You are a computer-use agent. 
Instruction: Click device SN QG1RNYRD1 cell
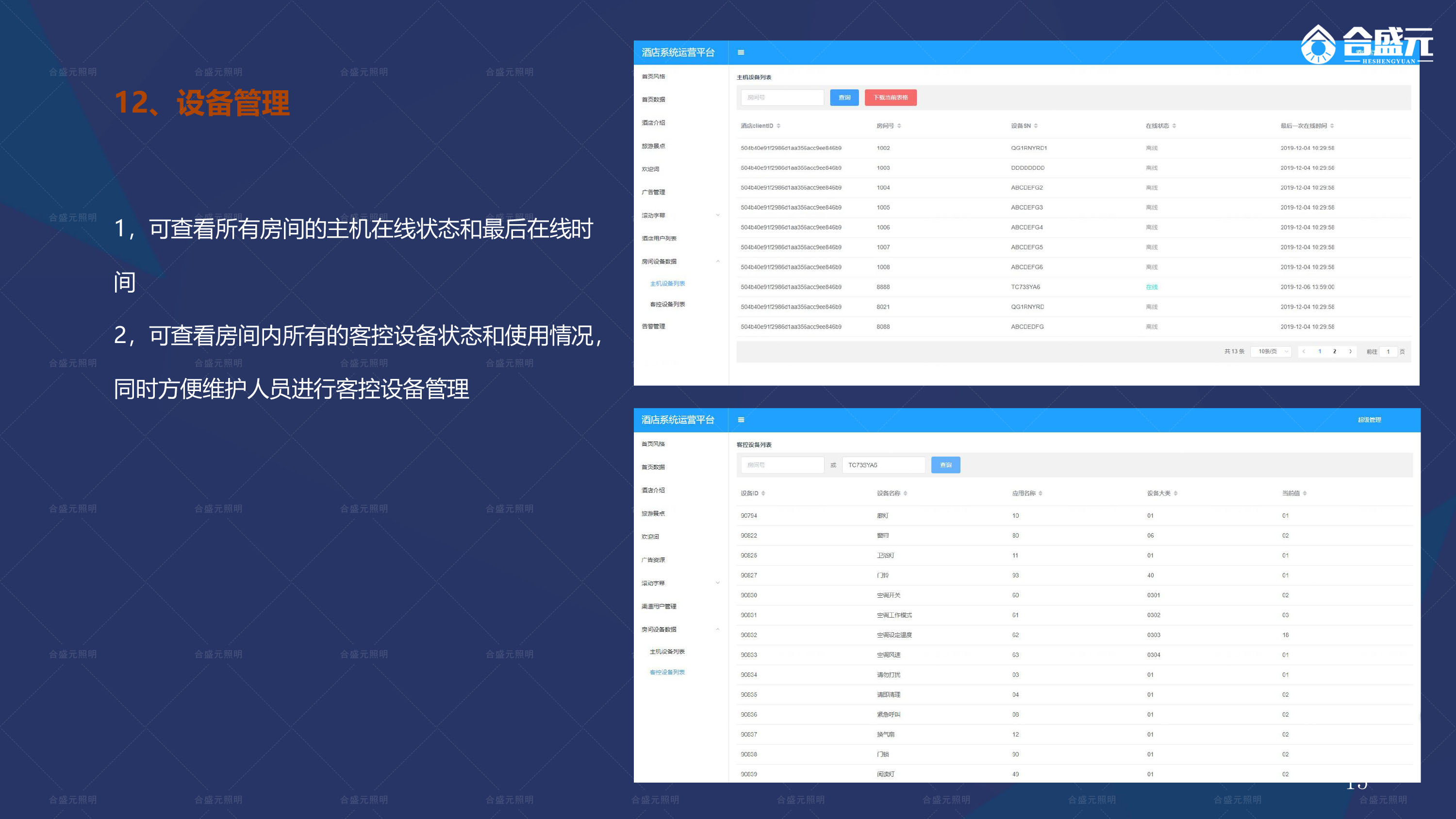coord(1029,148)
